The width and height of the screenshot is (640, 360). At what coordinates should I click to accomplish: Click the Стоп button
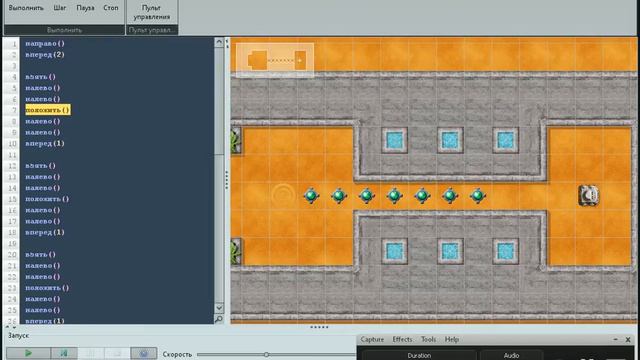point(111,8)
